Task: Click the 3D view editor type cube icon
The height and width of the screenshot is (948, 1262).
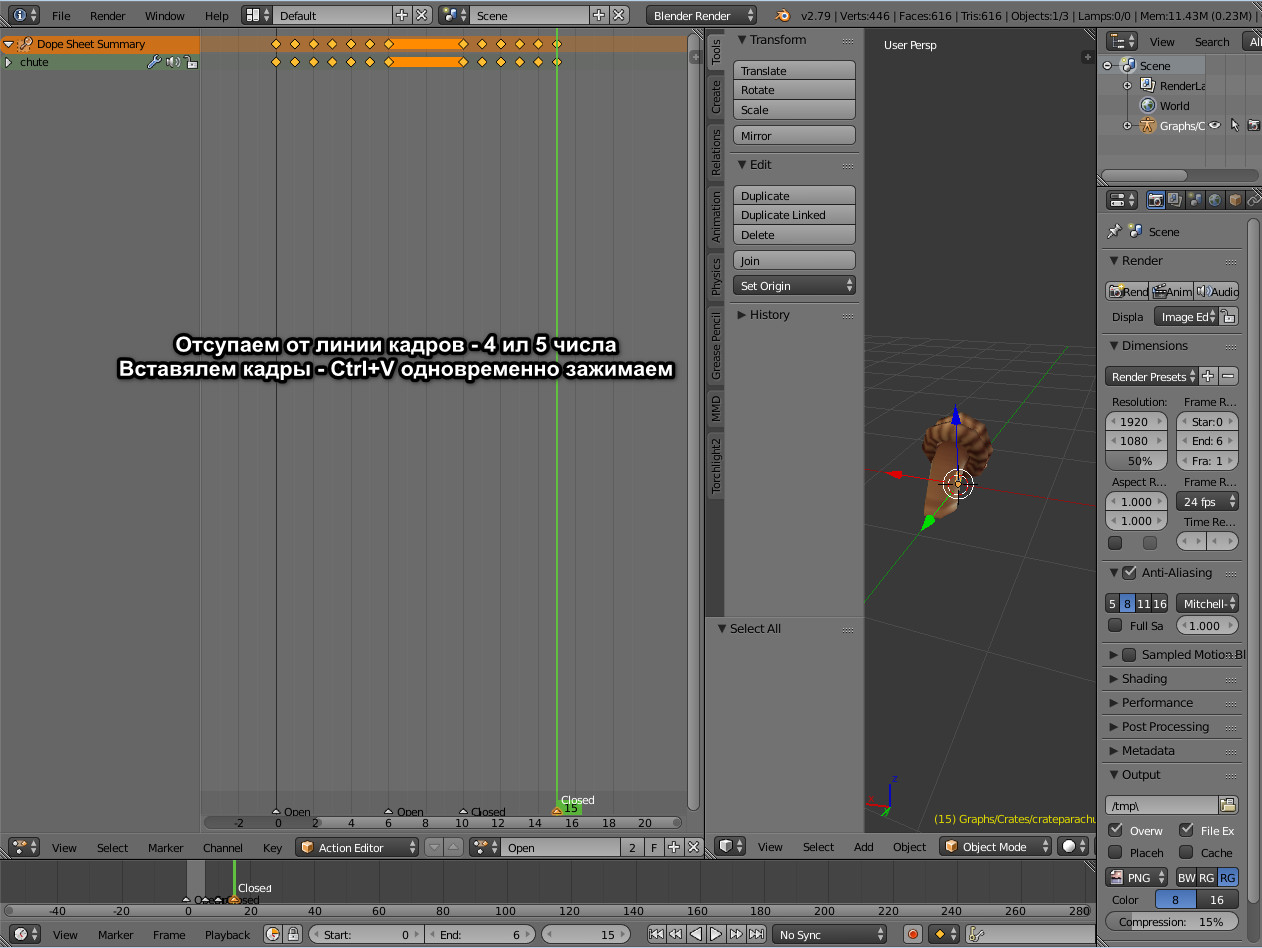Action: pyautogui.click(x=733, y=846)
